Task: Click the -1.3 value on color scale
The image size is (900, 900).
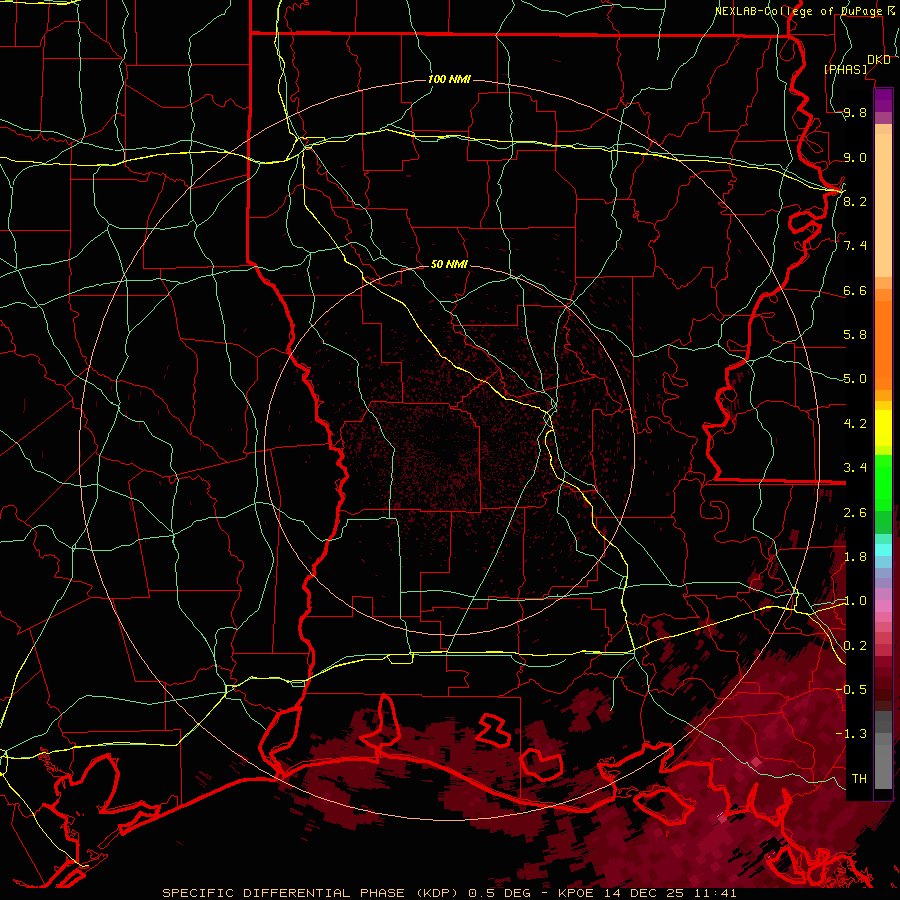Action: point(851,734)
